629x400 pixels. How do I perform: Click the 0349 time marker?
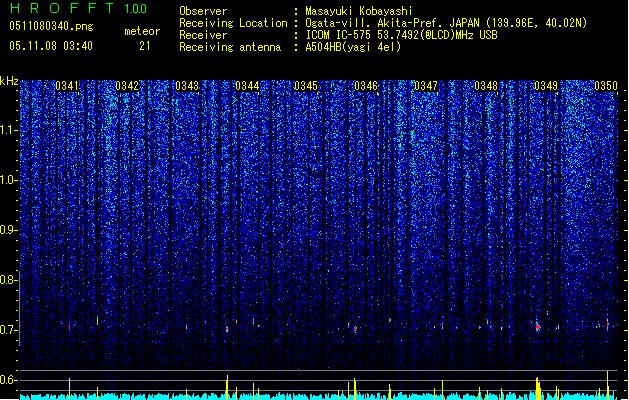pyautogui.click(x=546, y=86)
